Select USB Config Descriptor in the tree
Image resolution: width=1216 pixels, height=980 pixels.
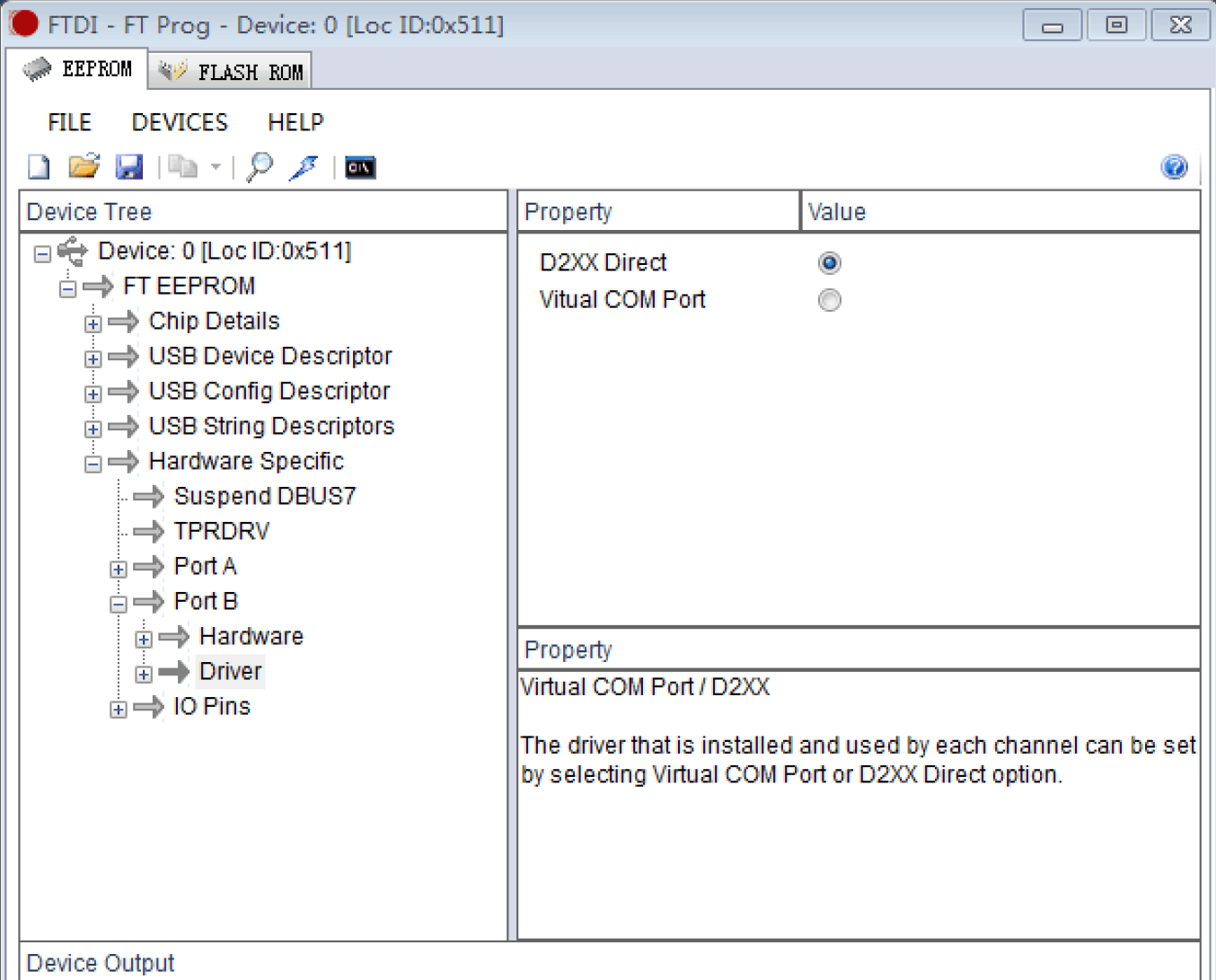(269, 391)
